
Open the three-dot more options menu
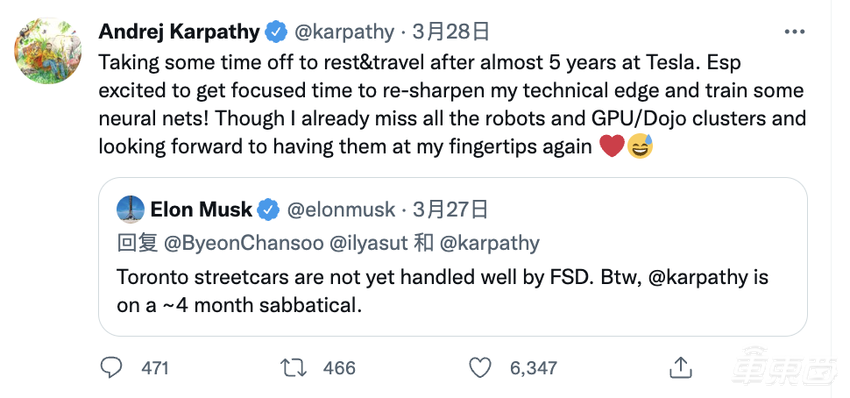(x=795, y=33)
